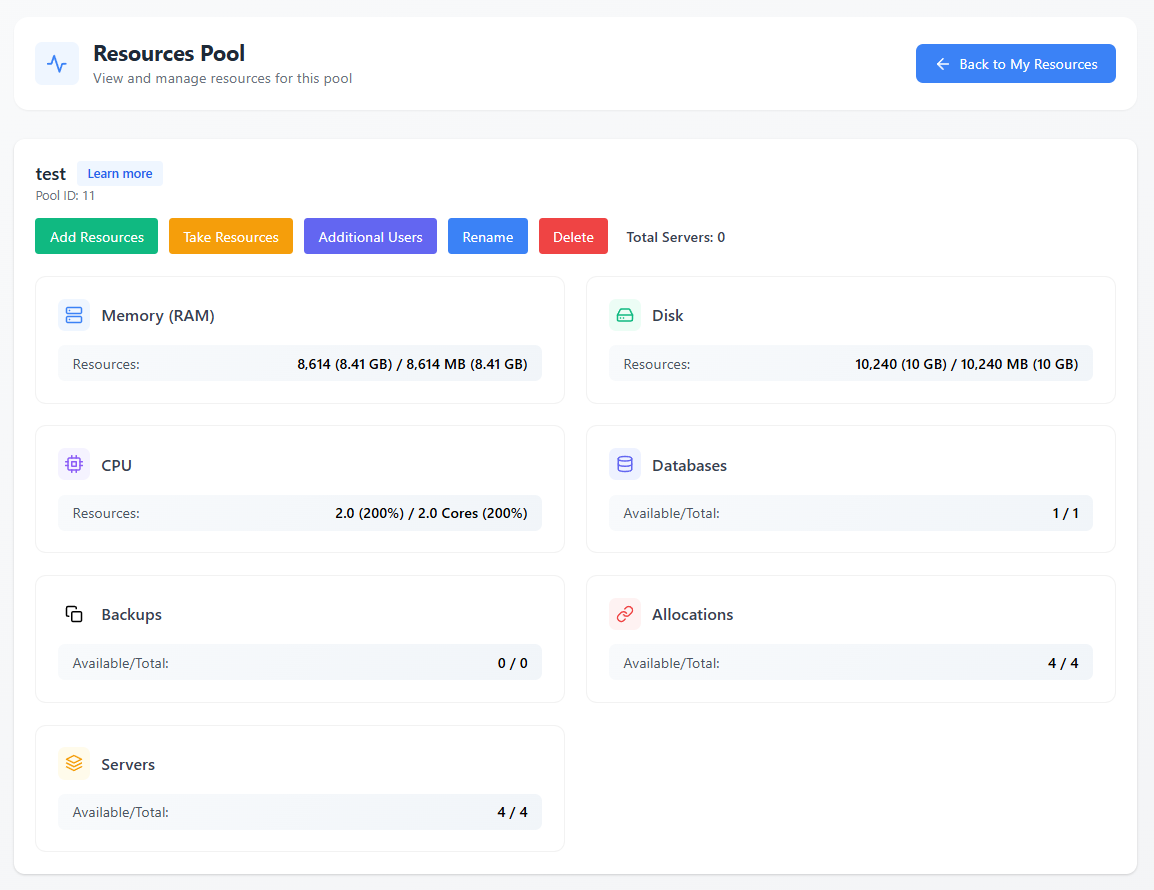
Task: Click the Servers value '4 / 4'
Action: 512,812
